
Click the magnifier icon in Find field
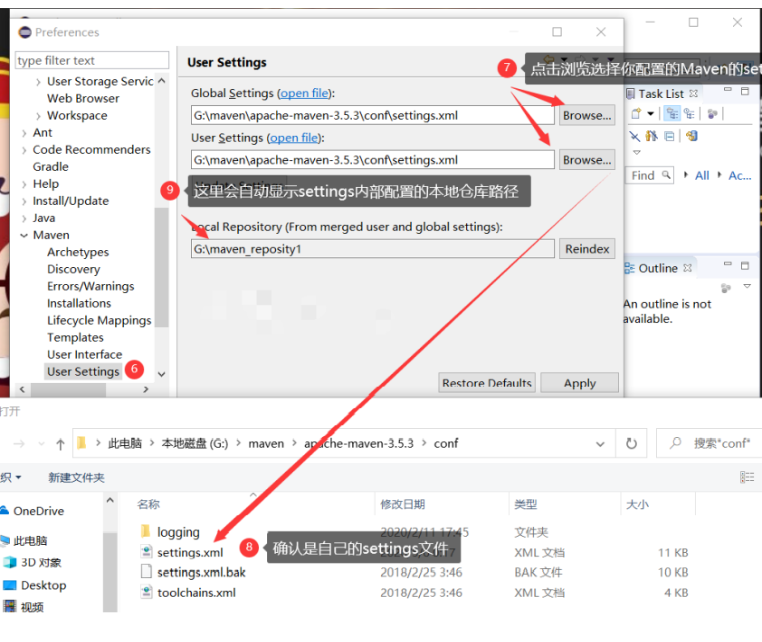tap(666, 174)
